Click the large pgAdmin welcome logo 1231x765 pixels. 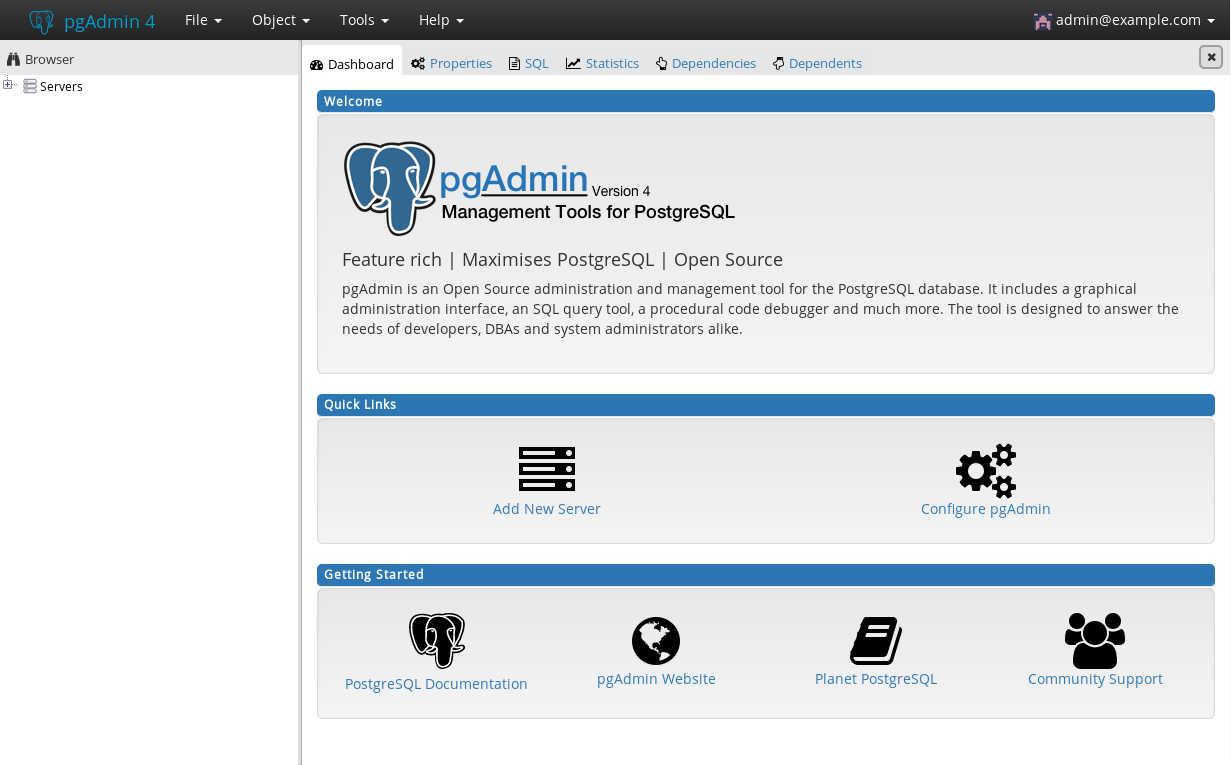coord(540,188)
